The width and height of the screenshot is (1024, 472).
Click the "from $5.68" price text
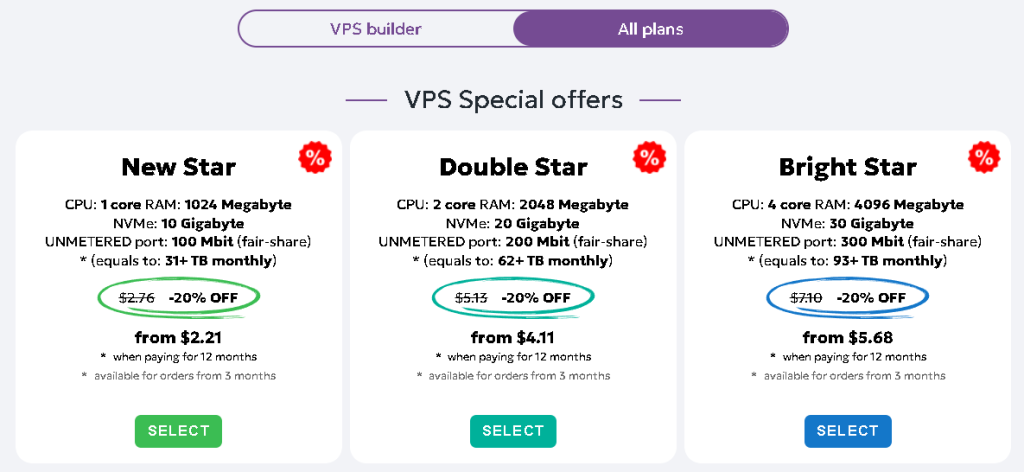tap(847, 337)
